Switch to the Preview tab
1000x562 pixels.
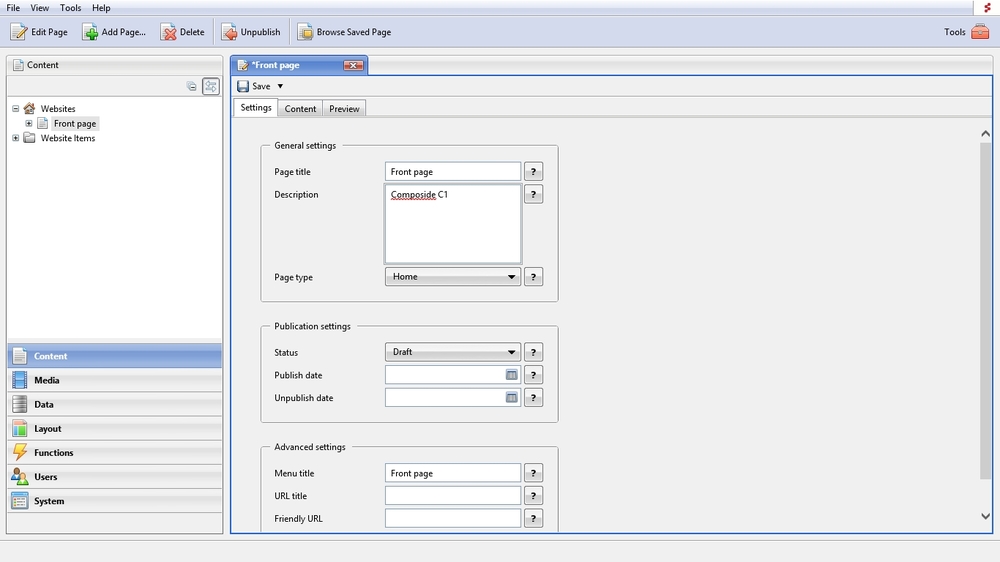[344, 108]
